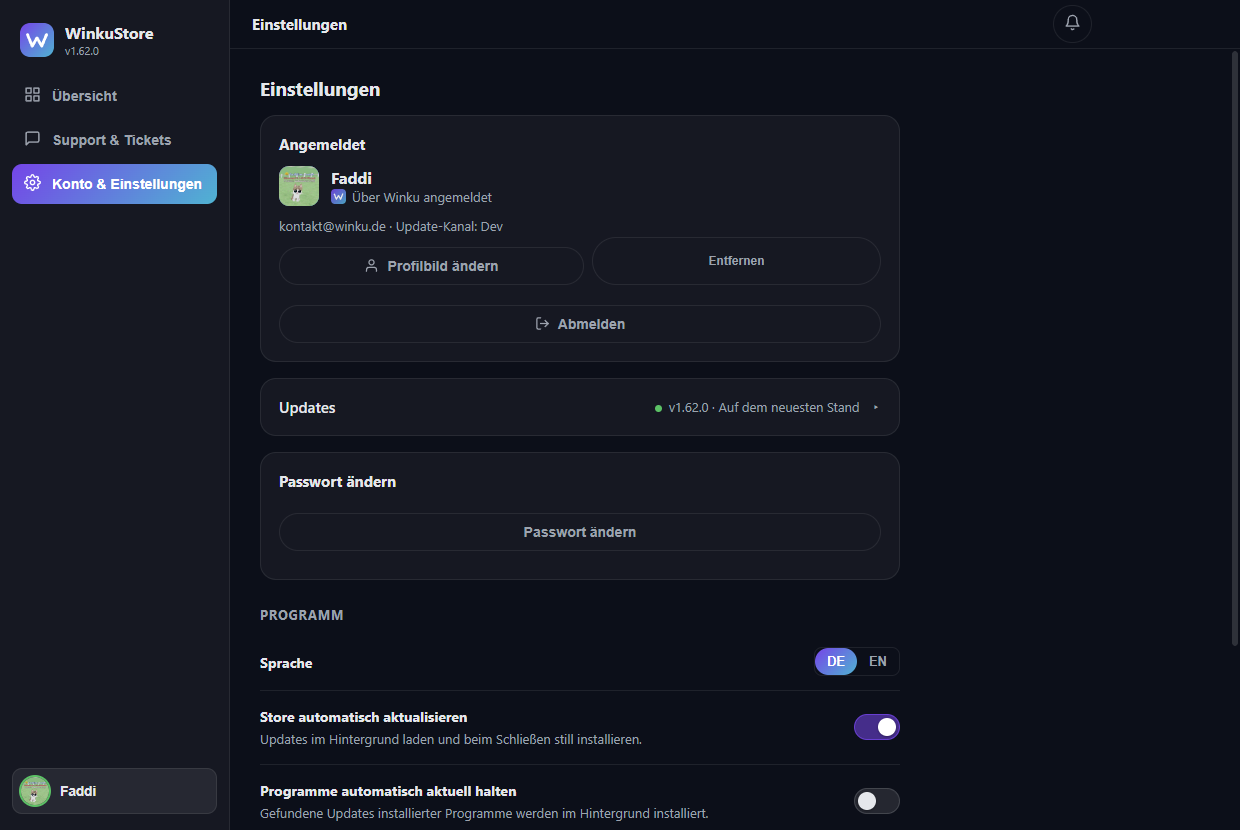Switch language to EN
Viewport: 1240px width, 830px height.
tap(878, 661)
